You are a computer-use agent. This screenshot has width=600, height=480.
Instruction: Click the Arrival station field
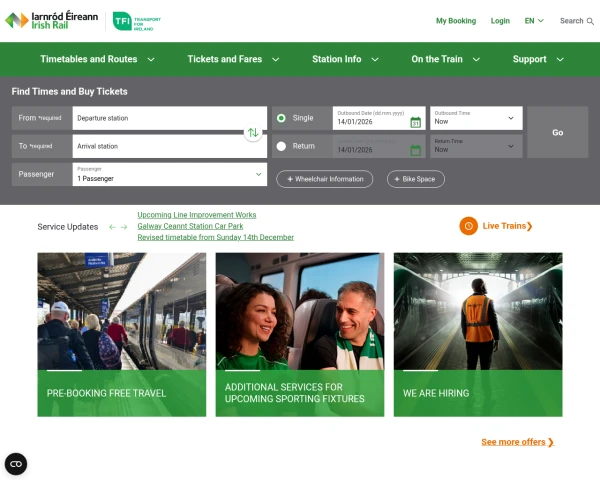click(x=170, y=146)
